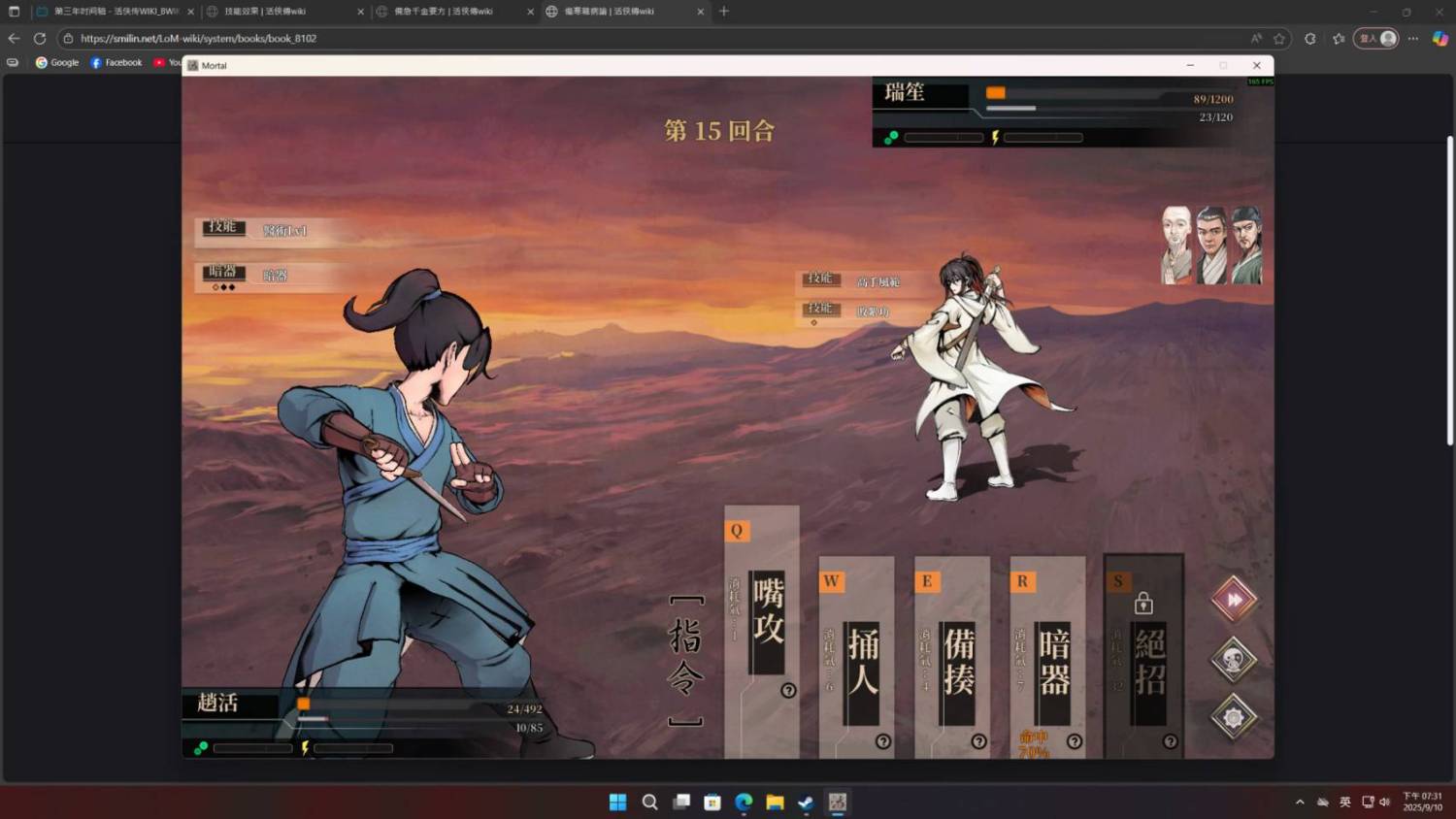
Task: Click the locked 絕招 command card (S)
Action: pyautogui.click(x=1143, y=656)
